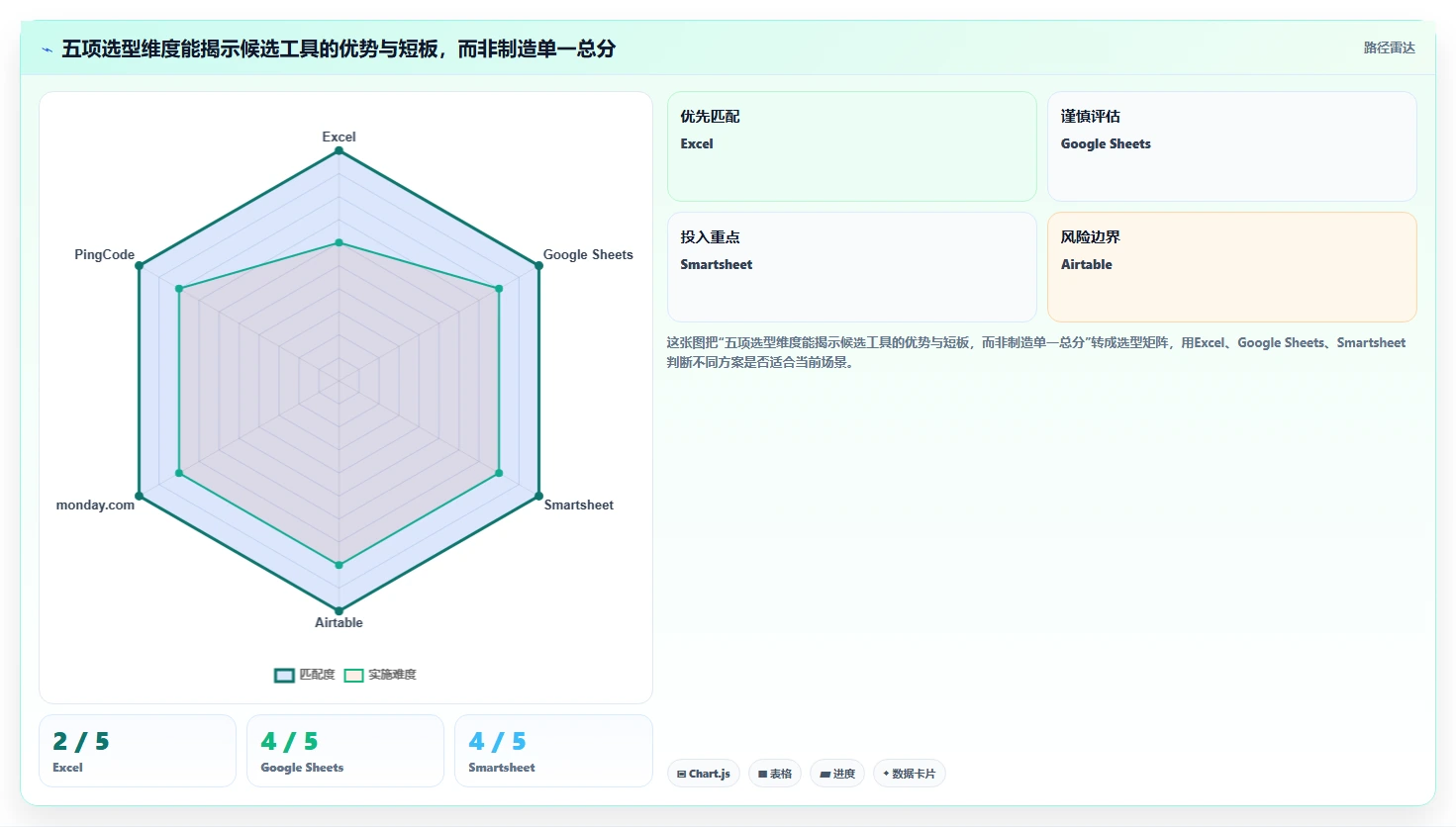Toggle the 匹配度 legend swatch

284,676
